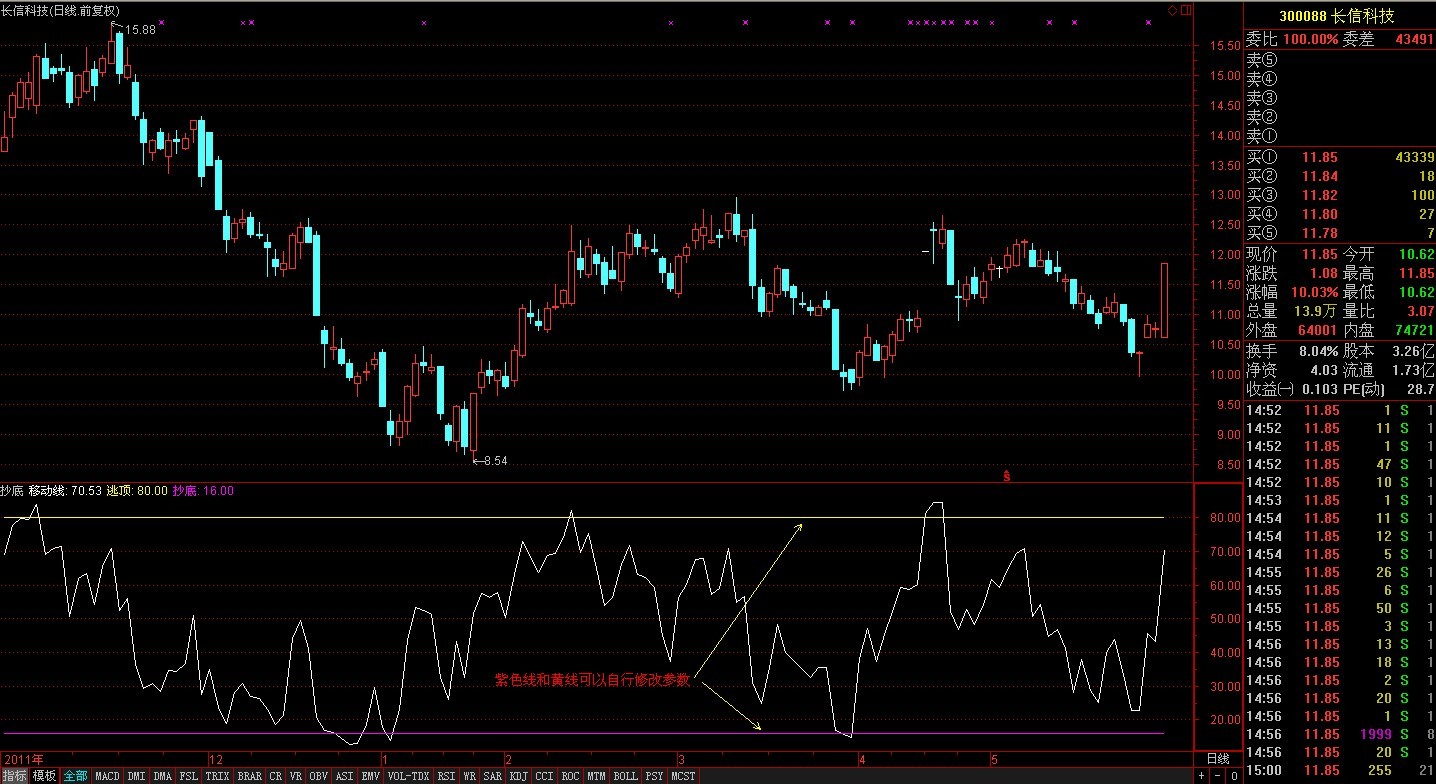
Task: Click the red $ marker on the chart
Action: [x=1006, y=476]
